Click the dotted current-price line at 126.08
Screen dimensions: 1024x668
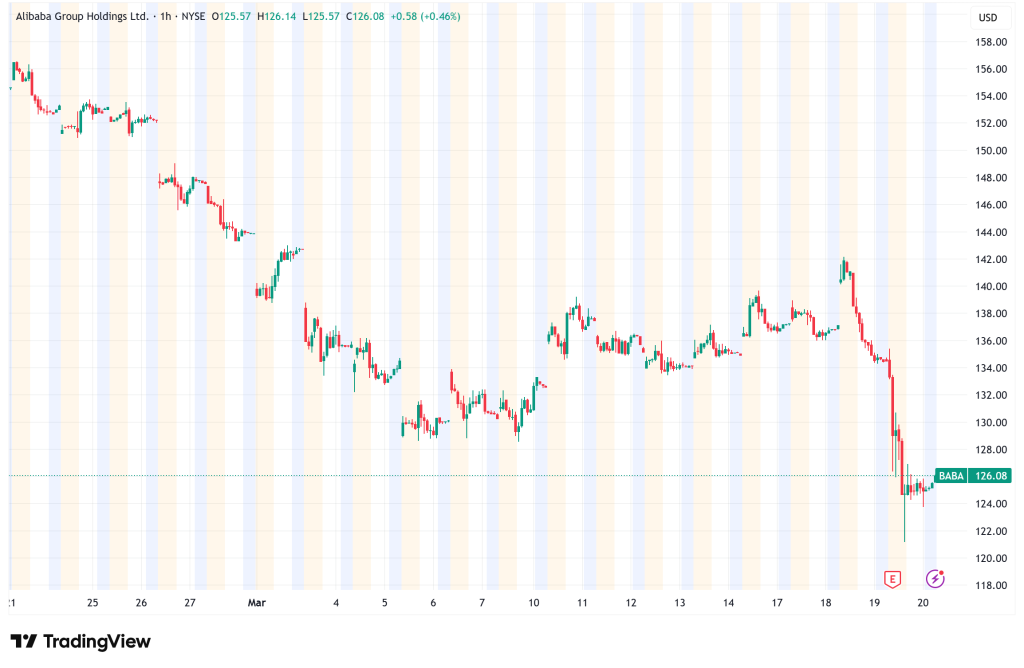tap(500, 476)
